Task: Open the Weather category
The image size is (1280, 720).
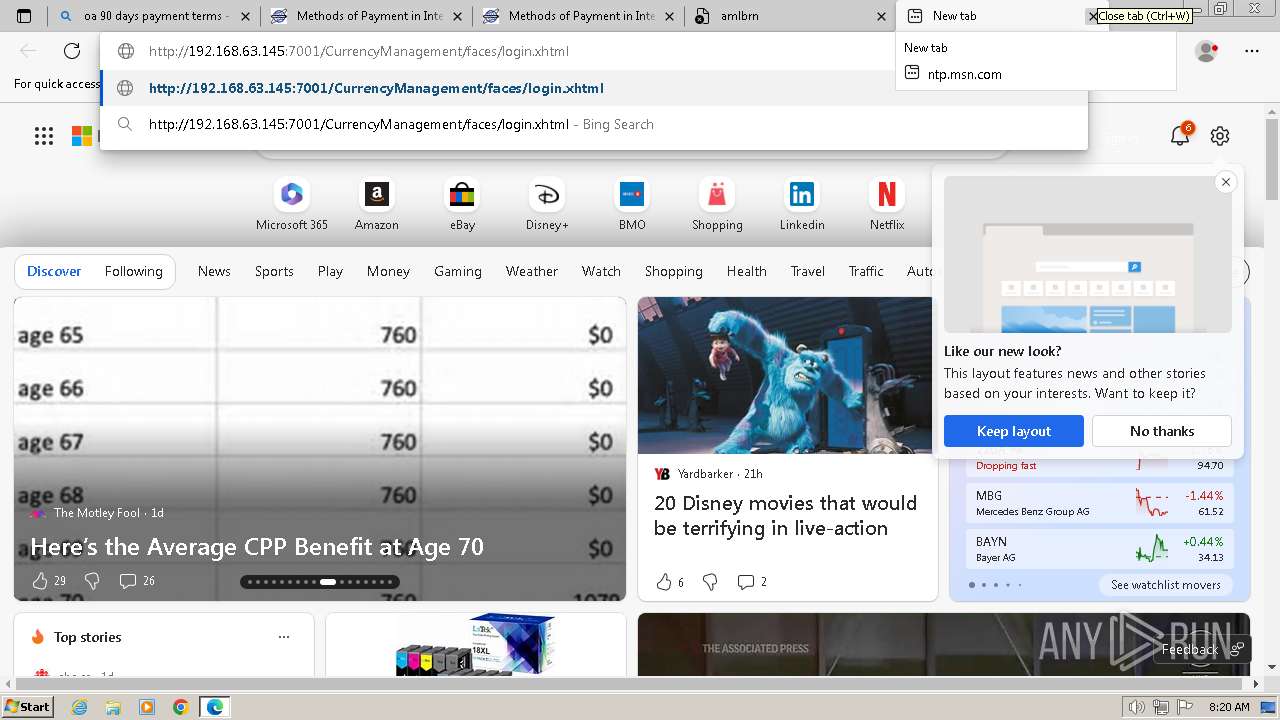Action: tap(532, 271)
